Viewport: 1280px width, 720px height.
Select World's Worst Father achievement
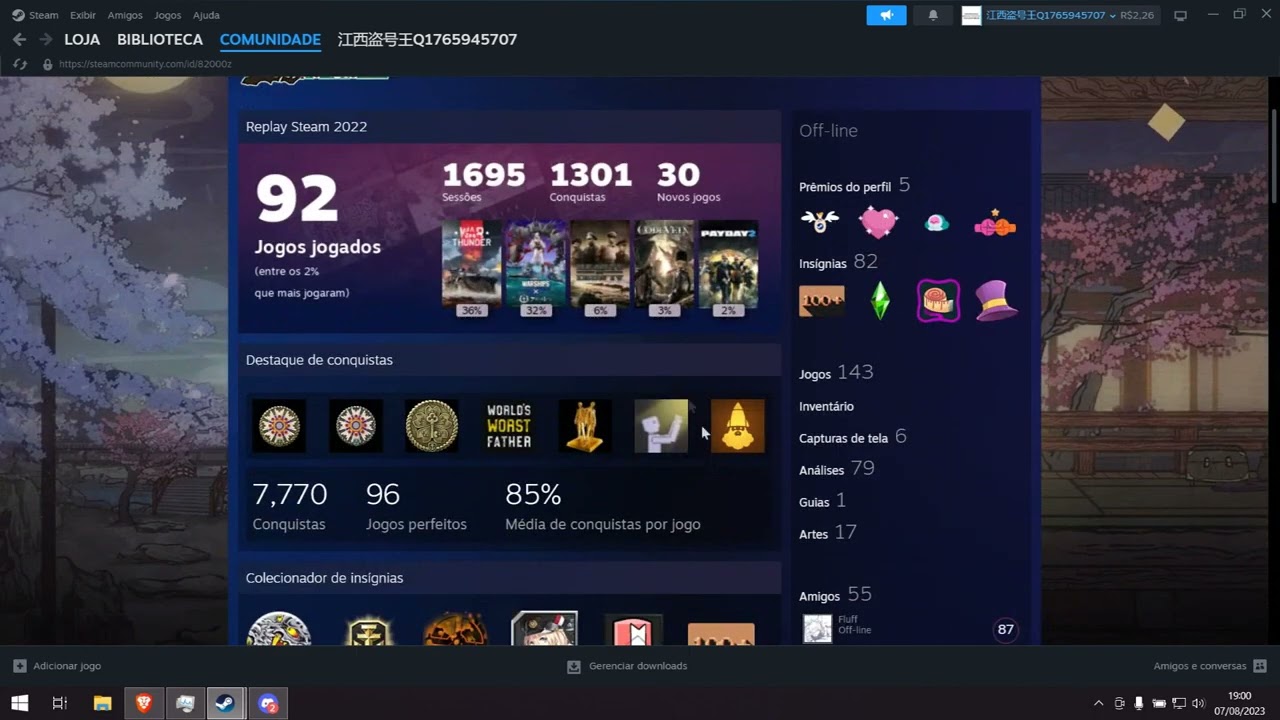(509, 426)
